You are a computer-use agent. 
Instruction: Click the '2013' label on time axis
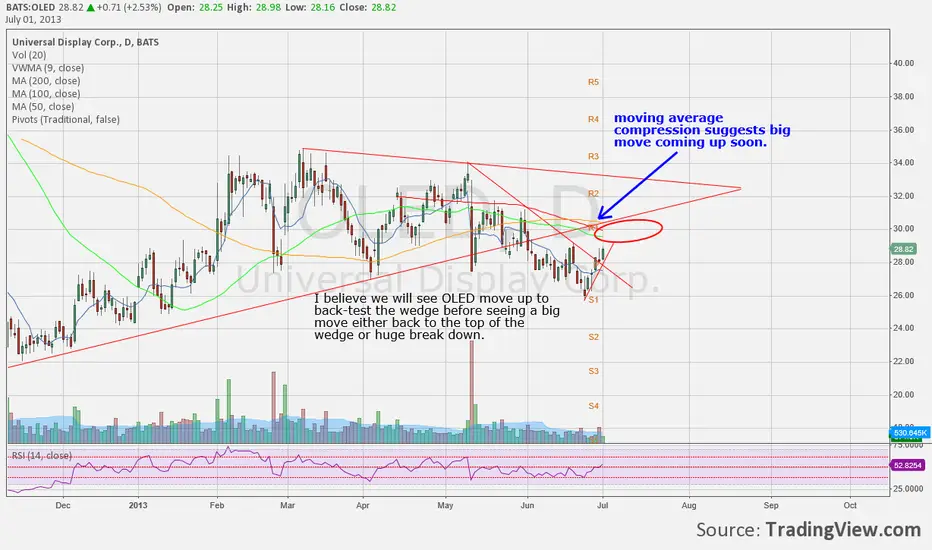(x=138, y=505)
